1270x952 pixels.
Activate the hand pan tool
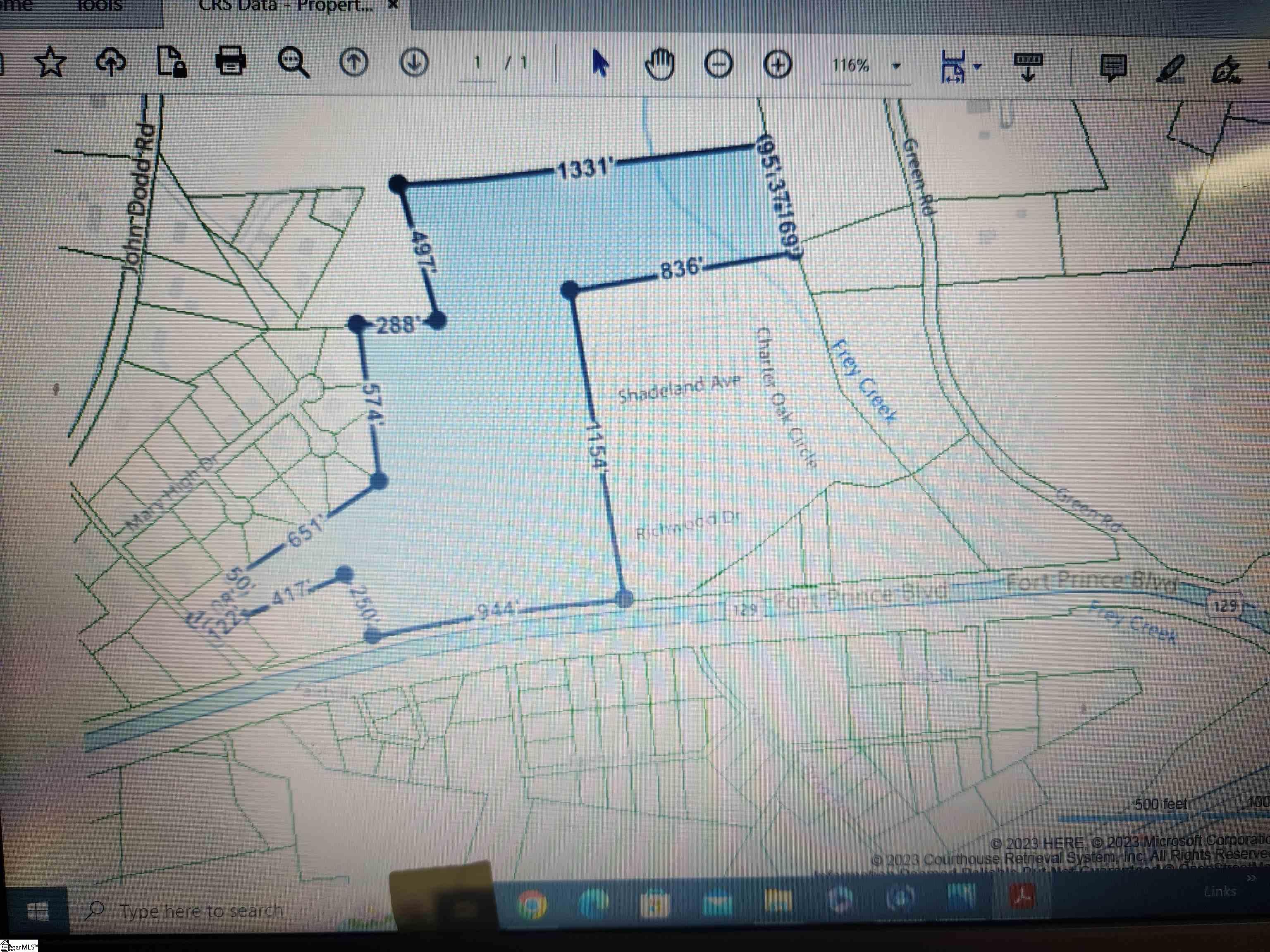pyautogui.click(x=659, y=64)
